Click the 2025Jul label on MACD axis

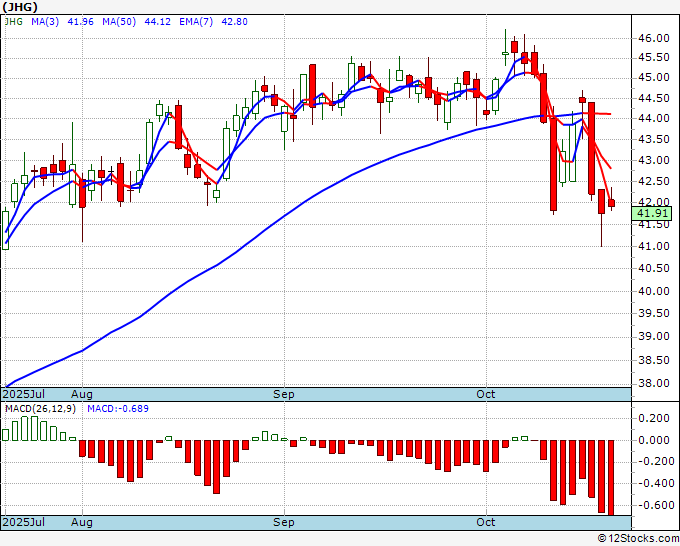click(x=24, y=522)
